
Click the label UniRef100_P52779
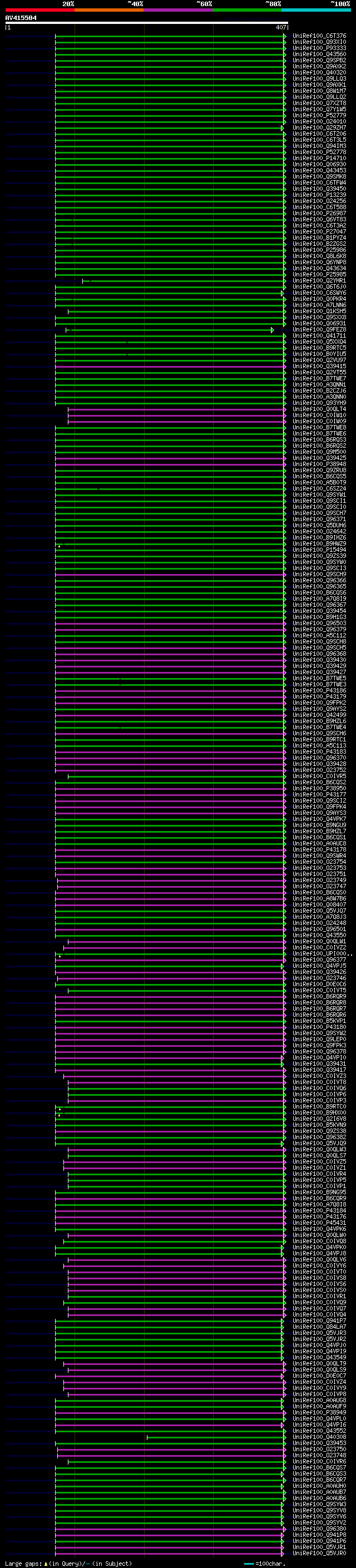(319, 115)
